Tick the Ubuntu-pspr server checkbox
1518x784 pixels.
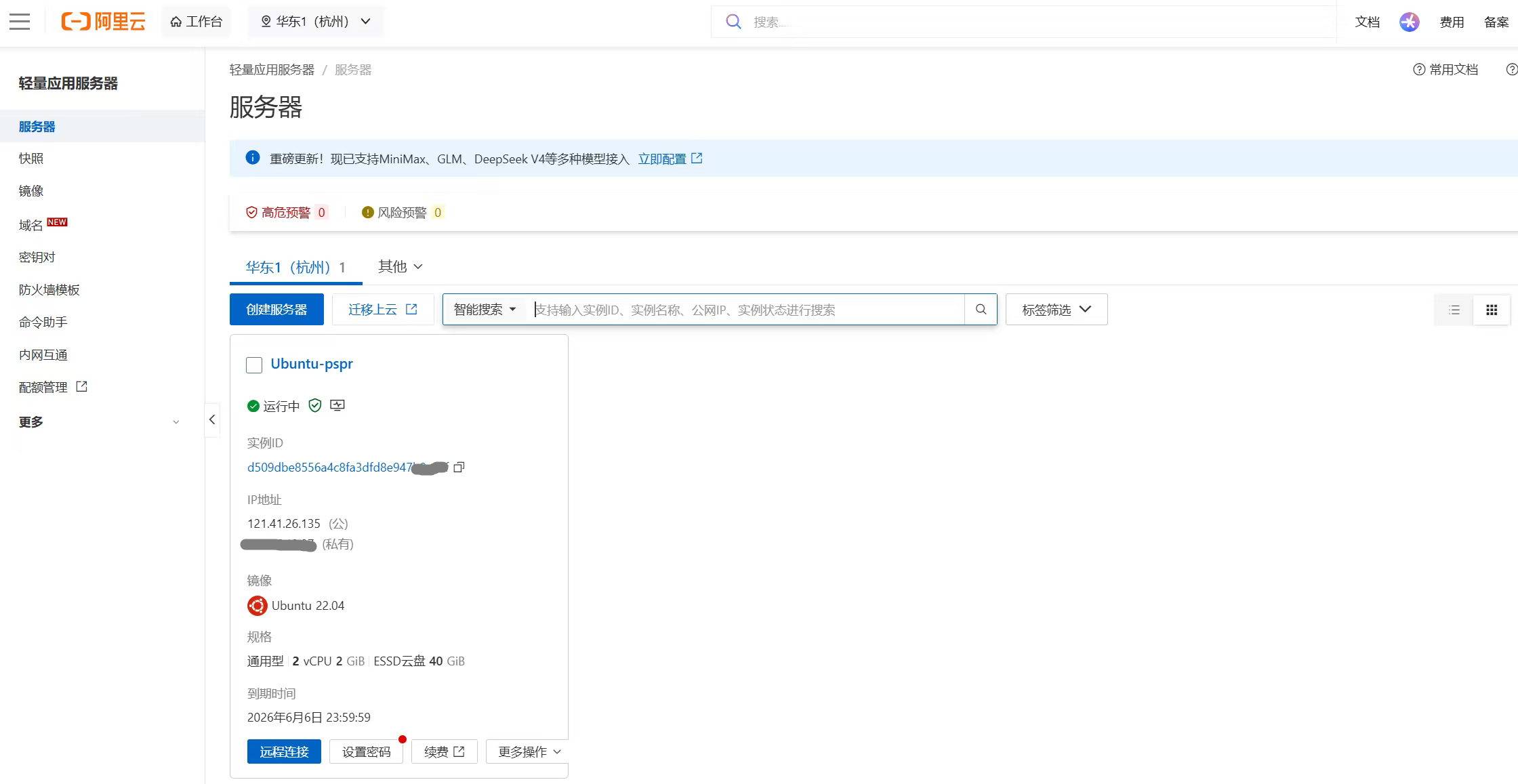coord(254,365)
